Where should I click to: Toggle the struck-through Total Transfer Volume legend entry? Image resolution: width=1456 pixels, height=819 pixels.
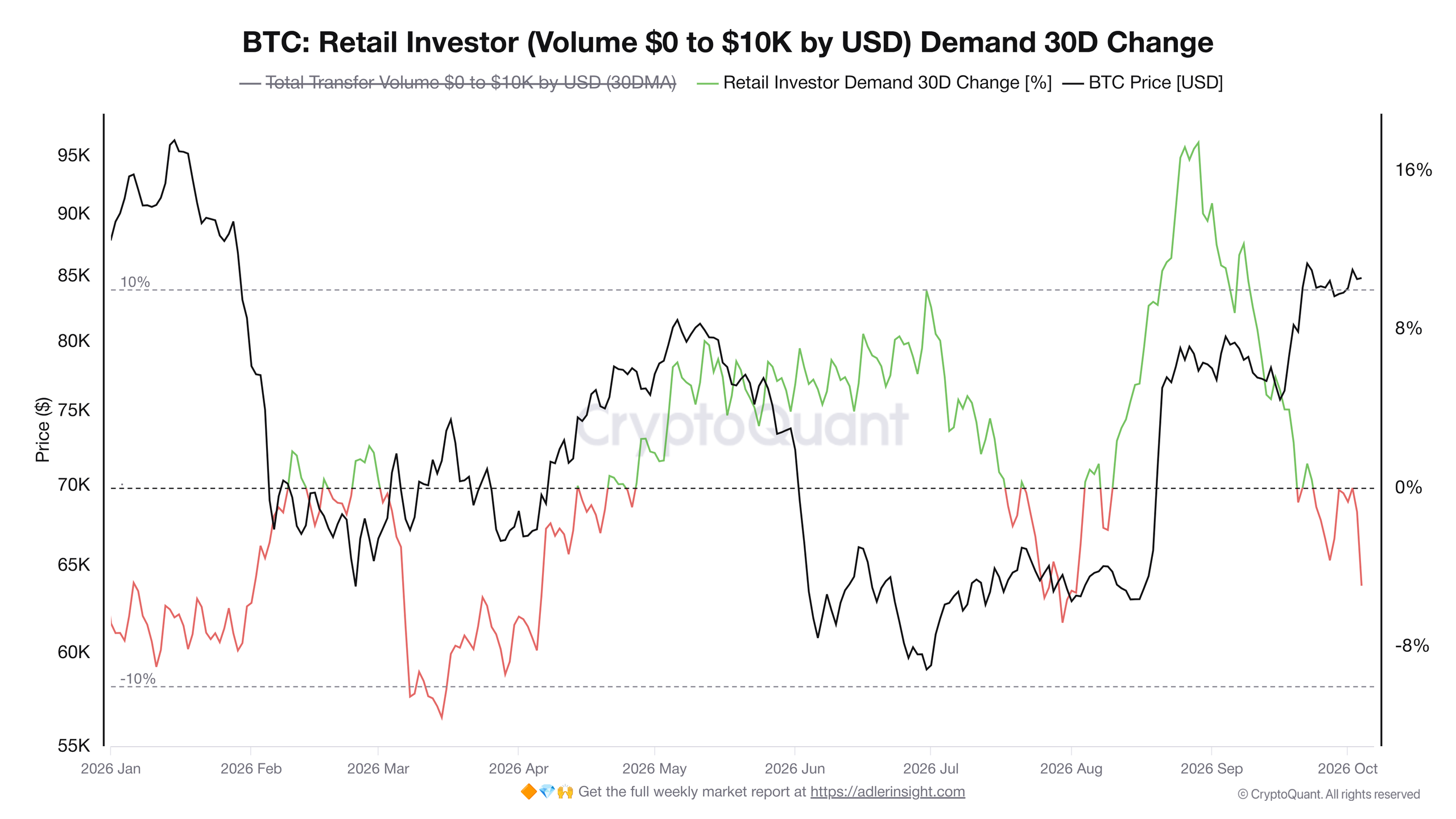point(457,82)
